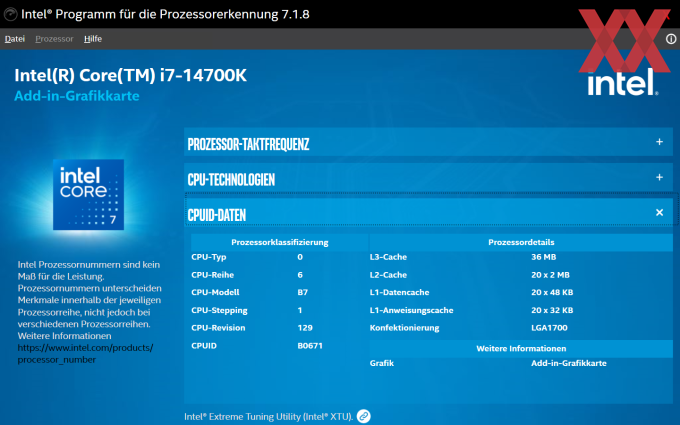The width and height of the screenshot is (680, 425).
Task: Click the CPU-Typ label
Action: click(x=209, y=257)
